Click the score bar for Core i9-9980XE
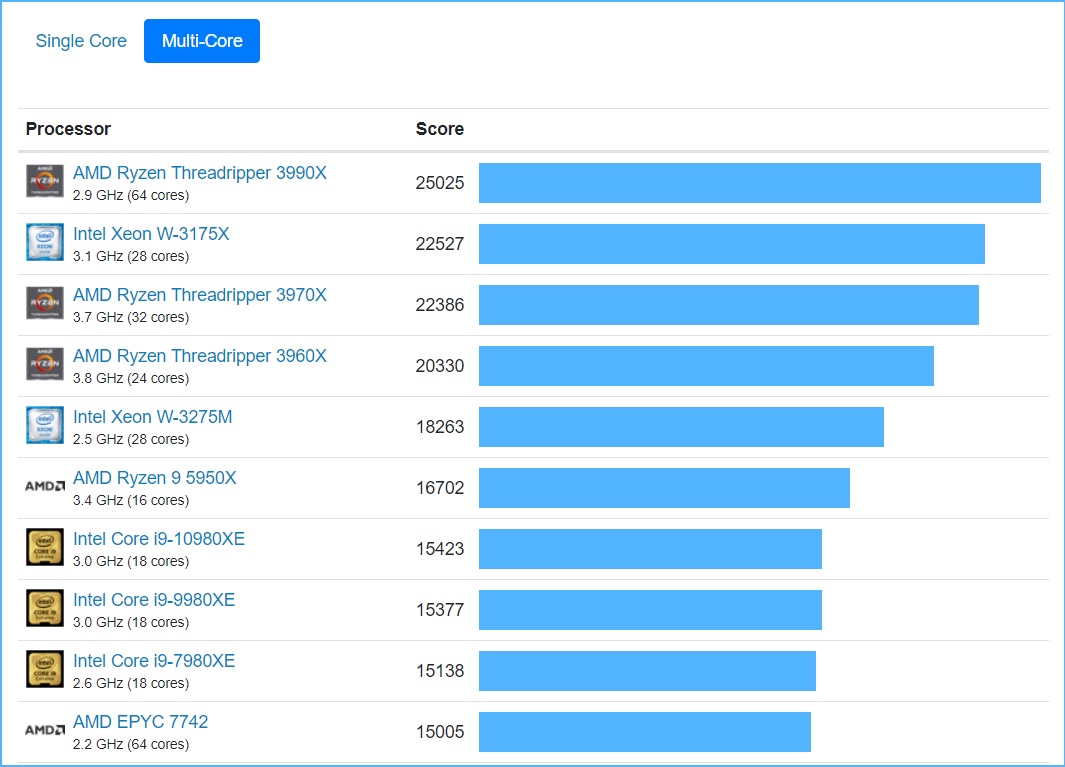 click(x=650, y=610)
